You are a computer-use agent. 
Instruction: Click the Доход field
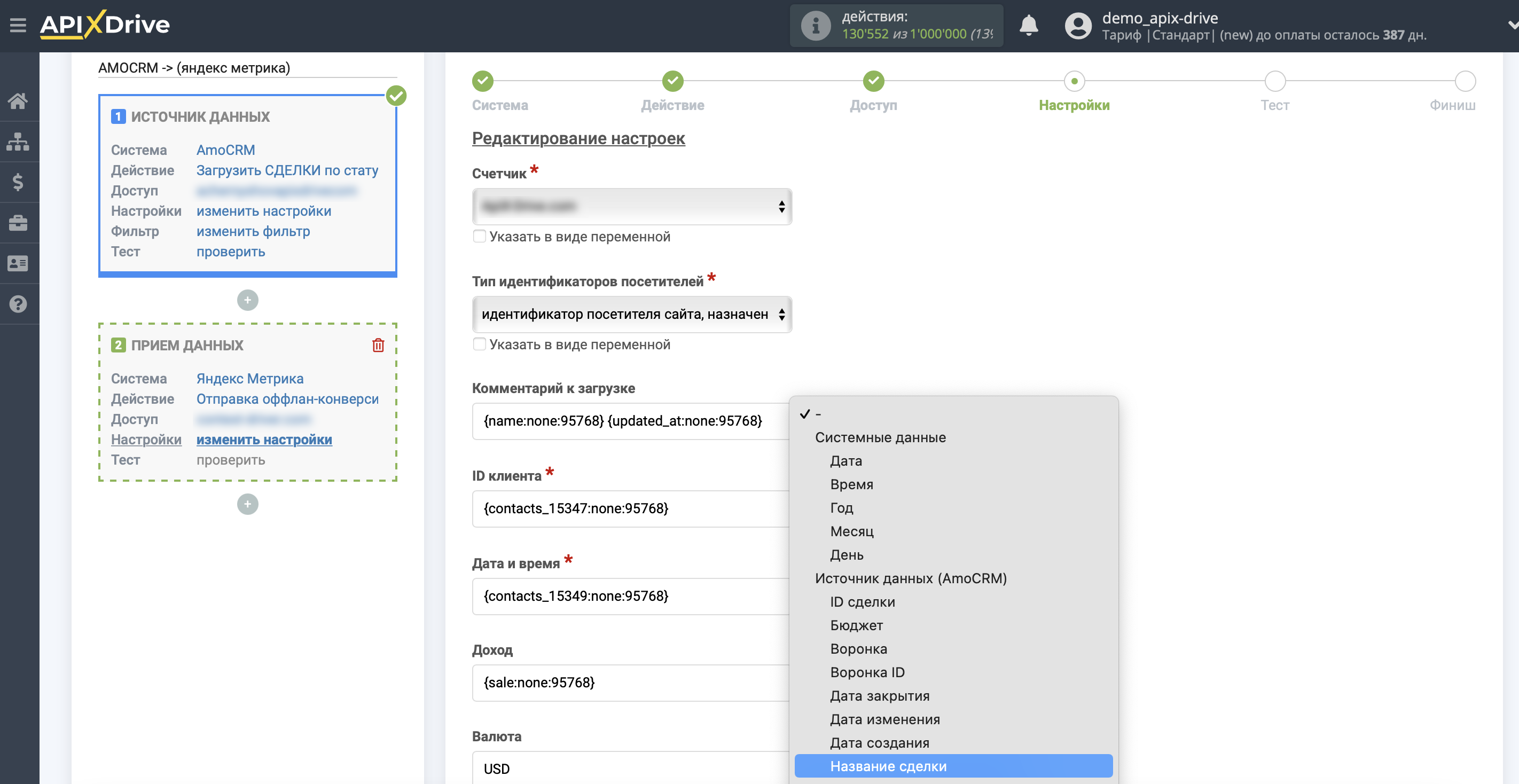coord(630,683)
